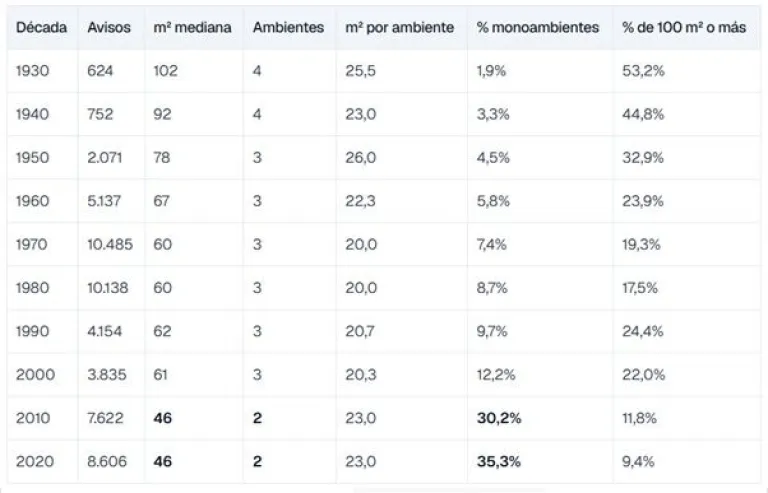Click the 12,2% monoambientes value for 2000
This screenshot has height=493, width=768.
tap(496, 375)
